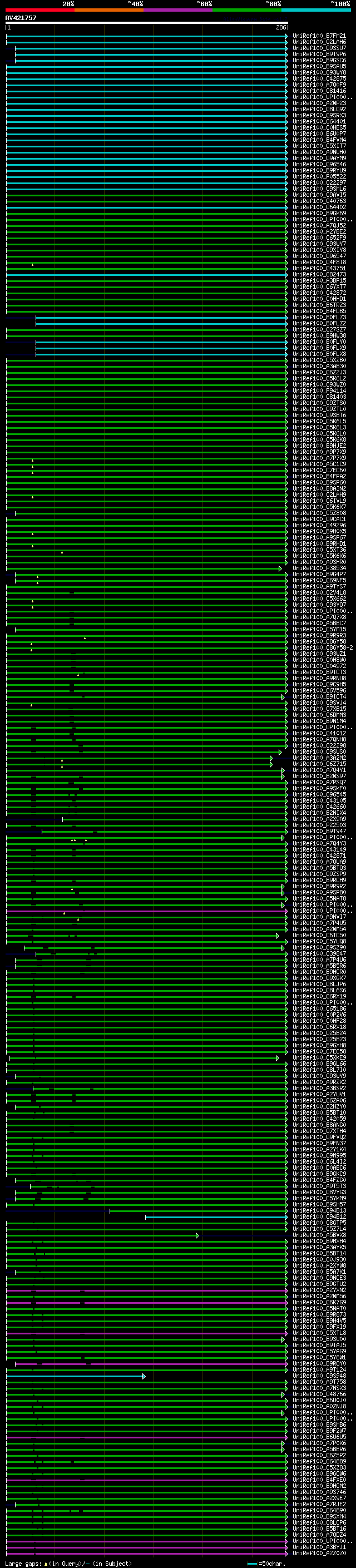Open hit UniRef100_B7FM21
The width and height of the screenshot is (356, 1568).
(x=319, y=36)
